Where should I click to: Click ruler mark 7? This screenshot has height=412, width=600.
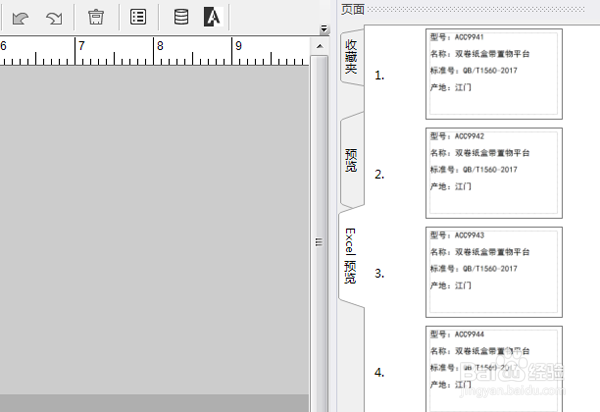[x=82, y=46]
